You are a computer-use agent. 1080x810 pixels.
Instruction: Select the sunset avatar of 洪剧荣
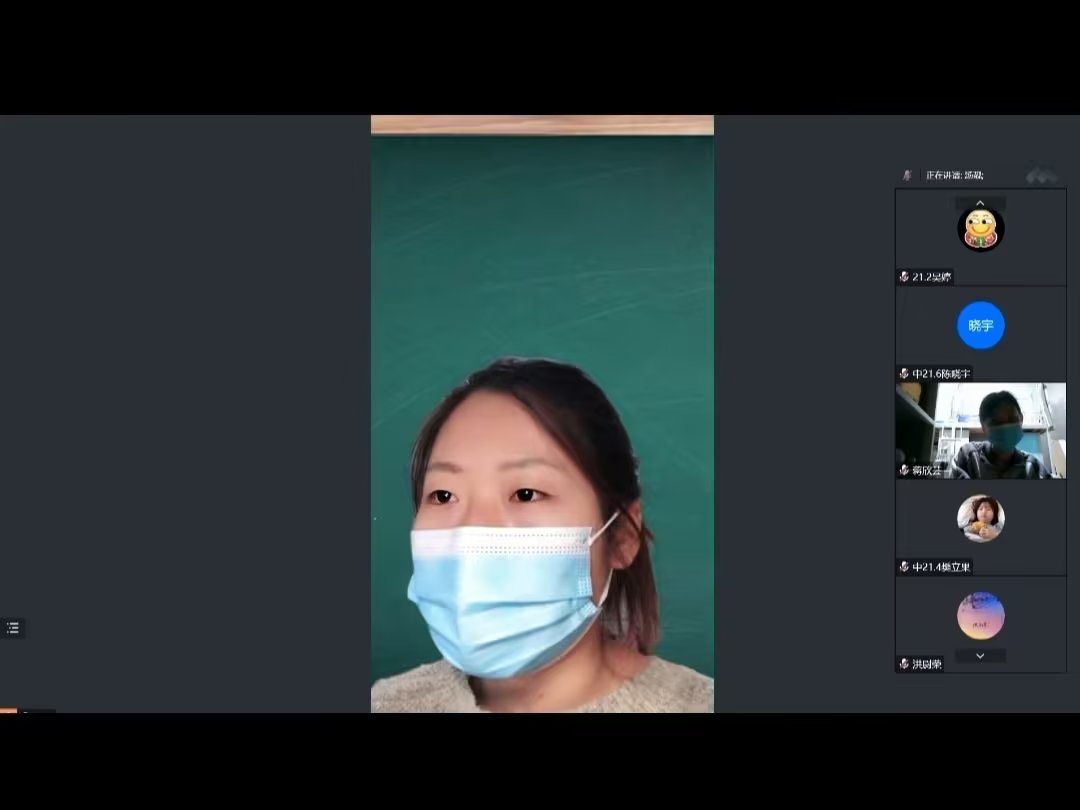pos(980,615)
